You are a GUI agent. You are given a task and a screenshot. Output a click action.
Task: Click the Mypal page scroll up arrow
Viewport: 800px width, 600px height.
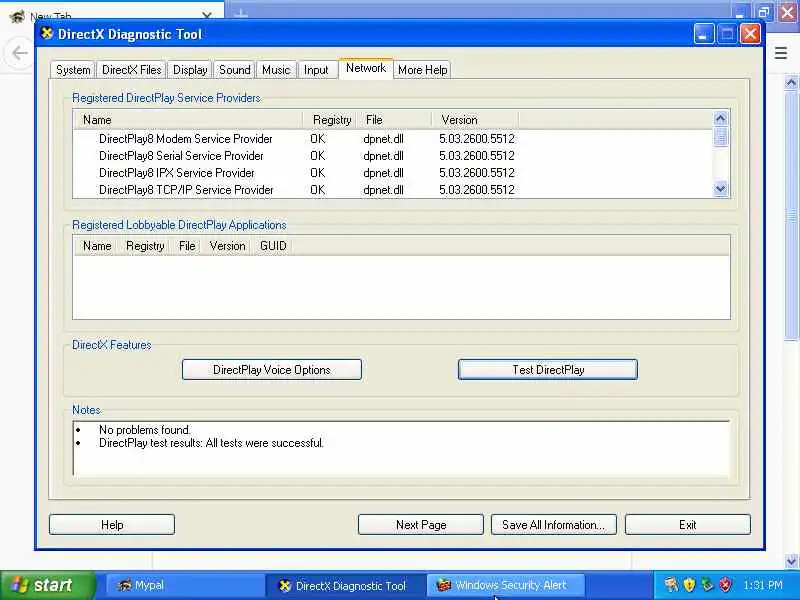[x=791, y=82]
